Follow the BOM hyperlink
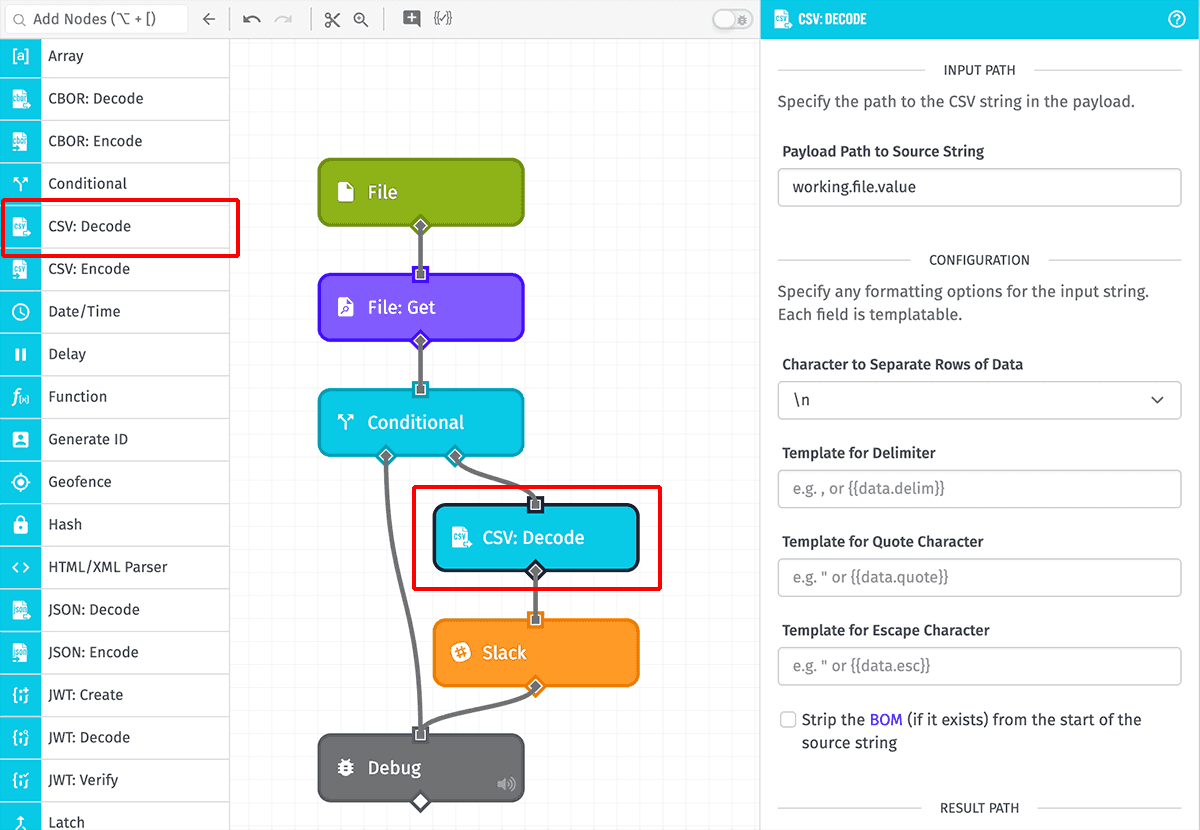The height and width of the screenshot is (830, 1200). point(885,720)
